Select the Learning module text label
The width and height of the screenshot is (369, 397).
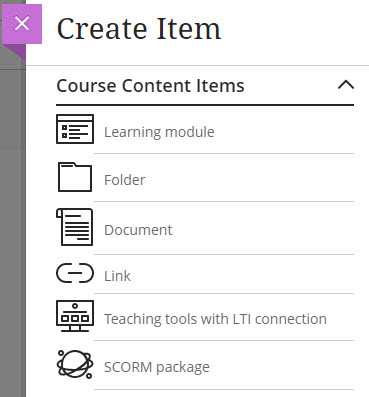coord(159,132)
